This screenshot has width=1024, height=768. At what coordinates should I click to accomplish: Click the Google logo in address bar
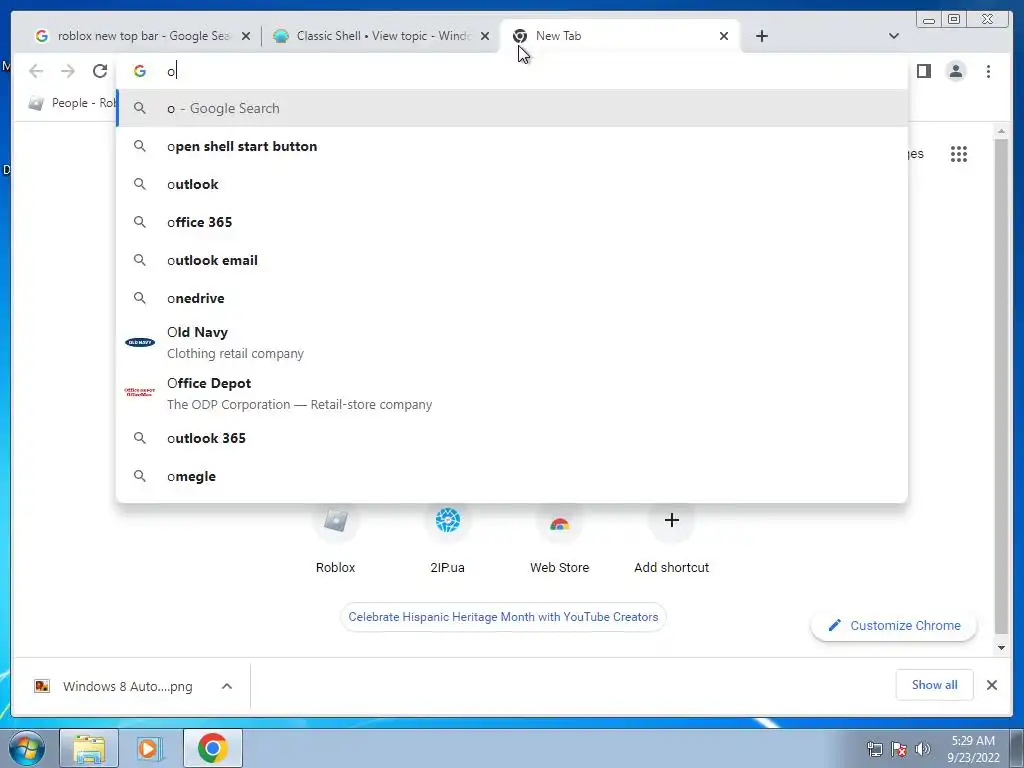(x=140, y=71)
